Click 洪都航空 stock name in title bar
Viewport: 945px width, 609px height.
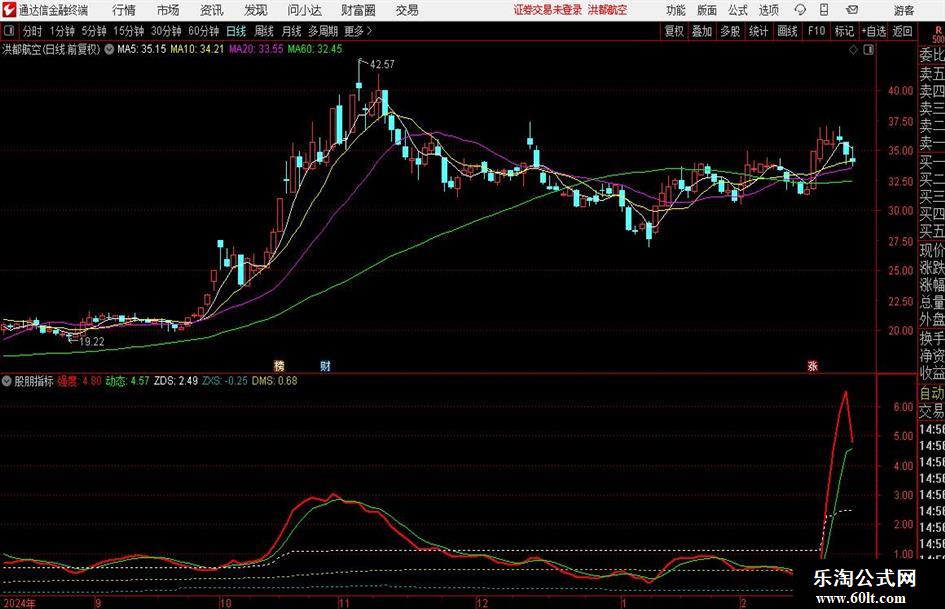[x=607, y=10]
